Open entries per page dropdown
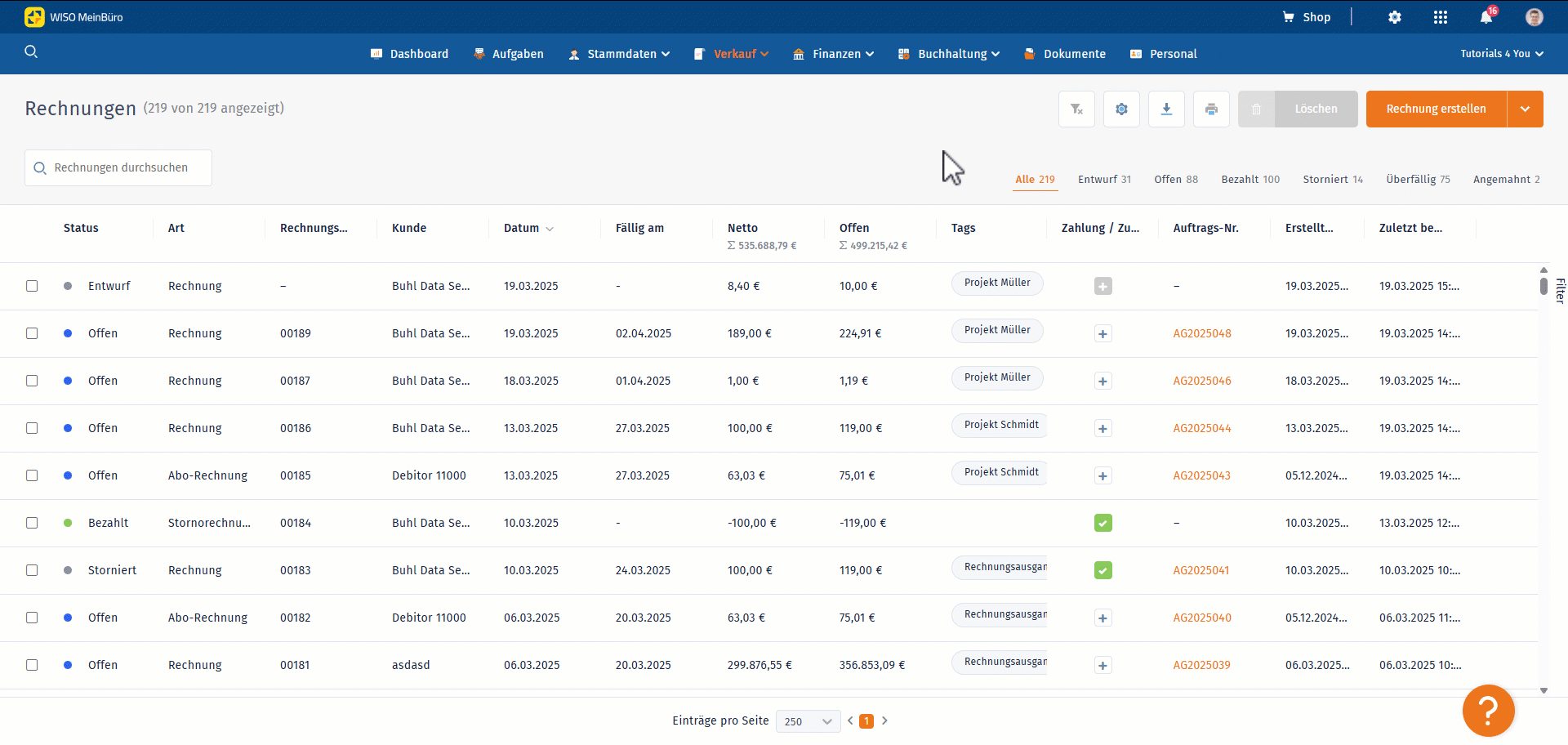The height and width of the screenshot is (745, 1568). (808, 721)
